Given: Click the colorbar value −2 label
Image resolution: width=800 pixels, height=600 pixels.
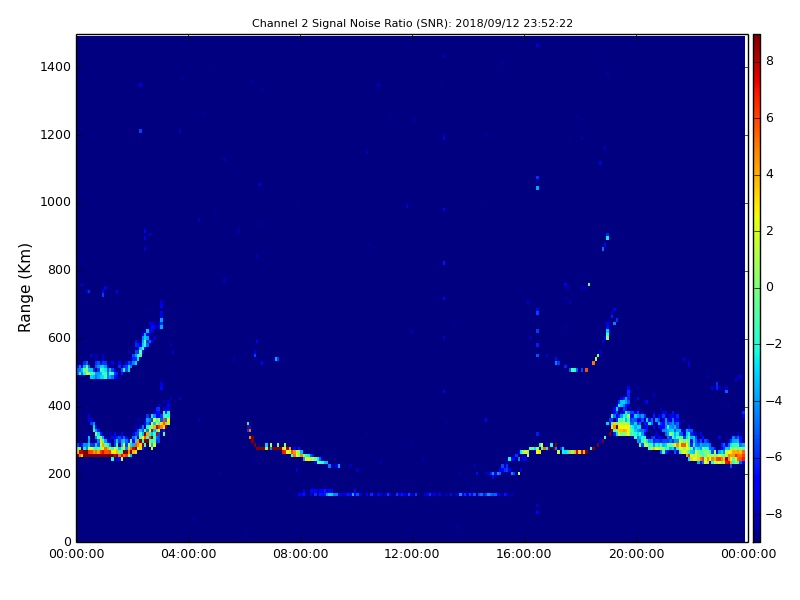Looking at the screenshot, I should 774,344.
